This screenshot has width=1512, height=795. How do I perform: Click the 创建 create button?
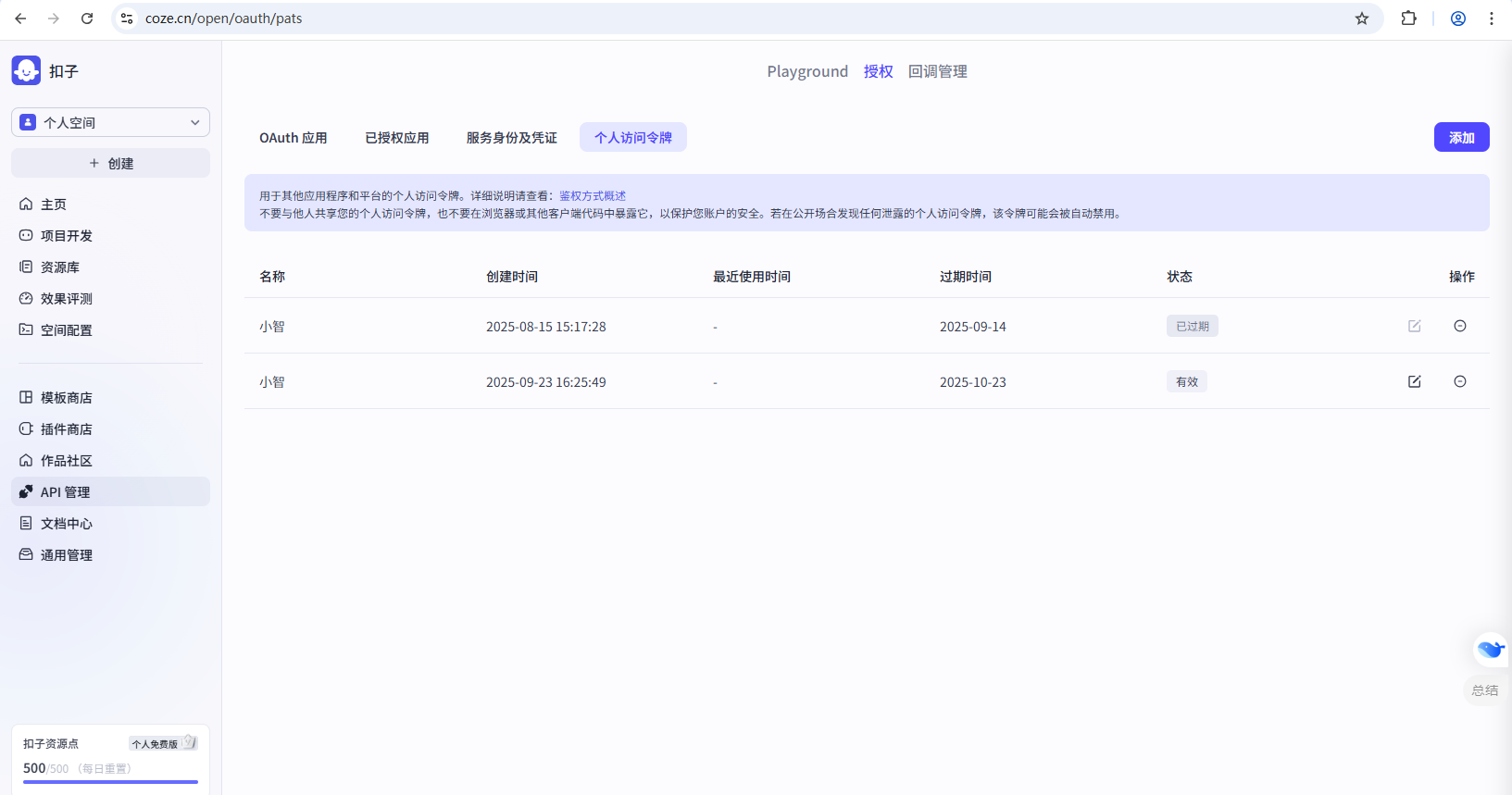tap(110, 163)
